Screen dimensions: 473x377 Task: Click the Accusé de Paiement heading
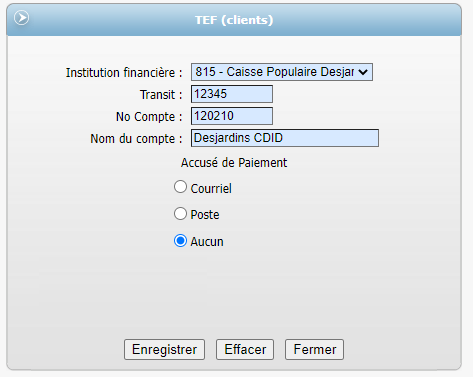coord(234,163)
